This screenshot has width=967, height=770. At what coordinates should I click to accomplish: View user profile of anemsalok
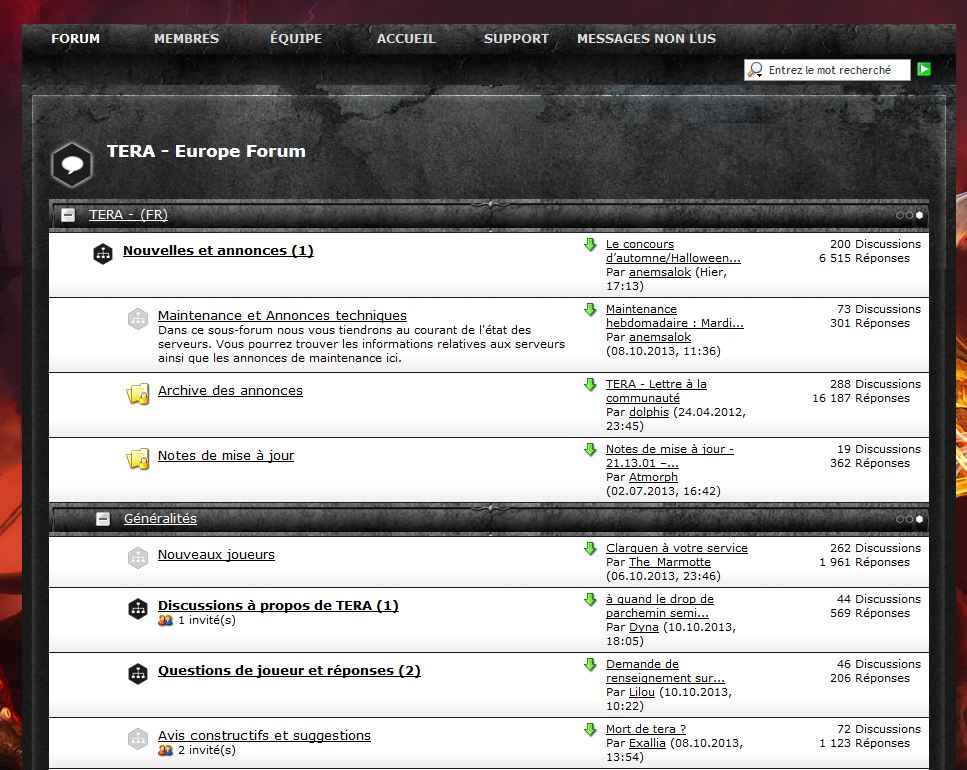click(x=660, y=273)
